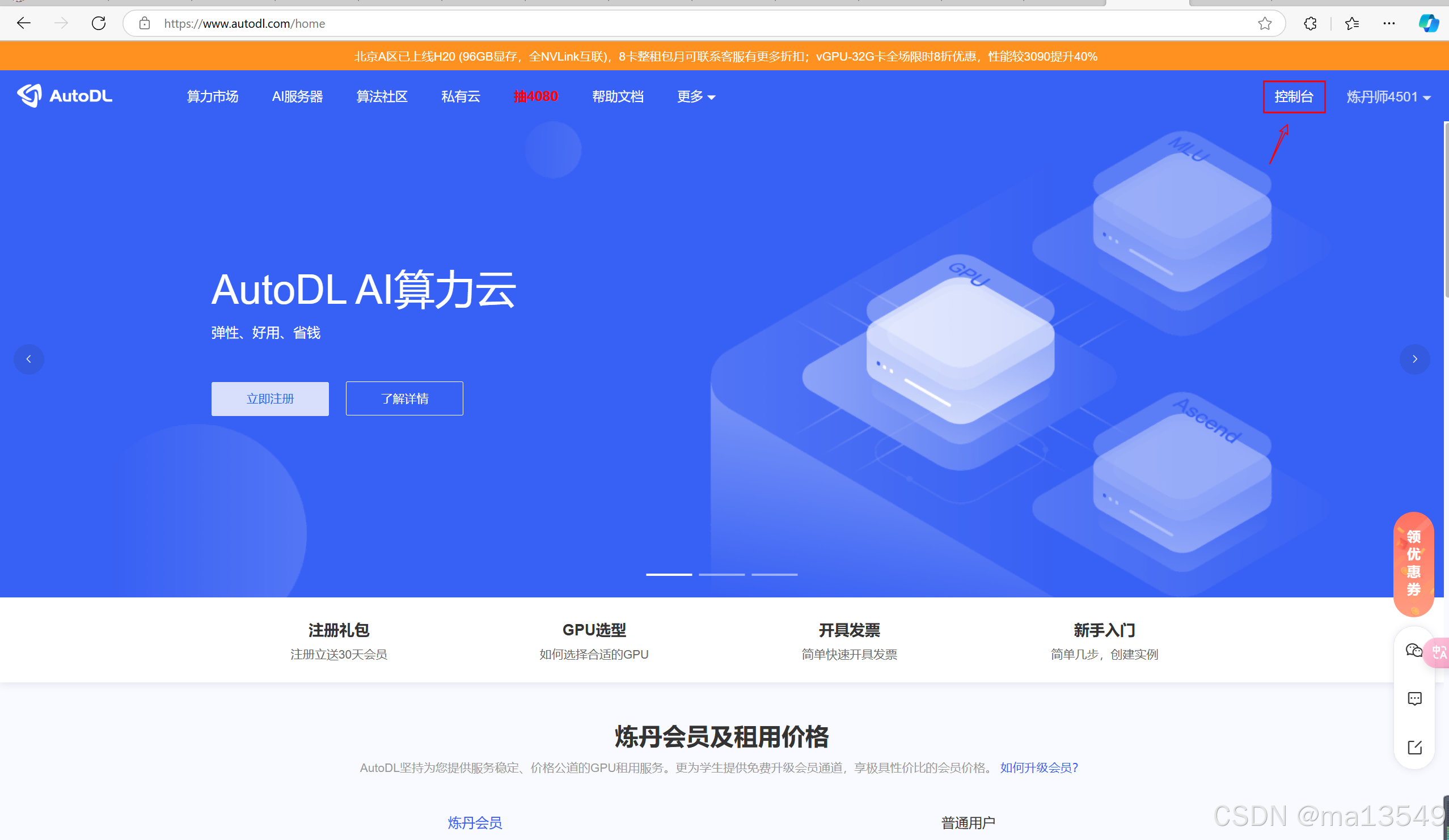Click the 立即注册 button
Viewport: 1449px width, 840px height.
tap(270, 398)
